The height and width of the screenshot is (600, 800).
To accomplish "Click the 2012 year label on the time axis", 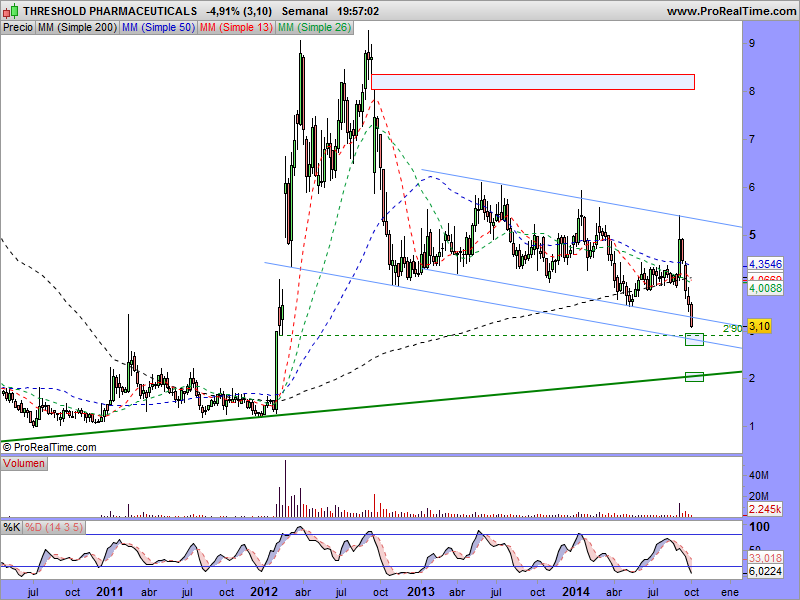I will pyautogui.click(x=264, y=592).
